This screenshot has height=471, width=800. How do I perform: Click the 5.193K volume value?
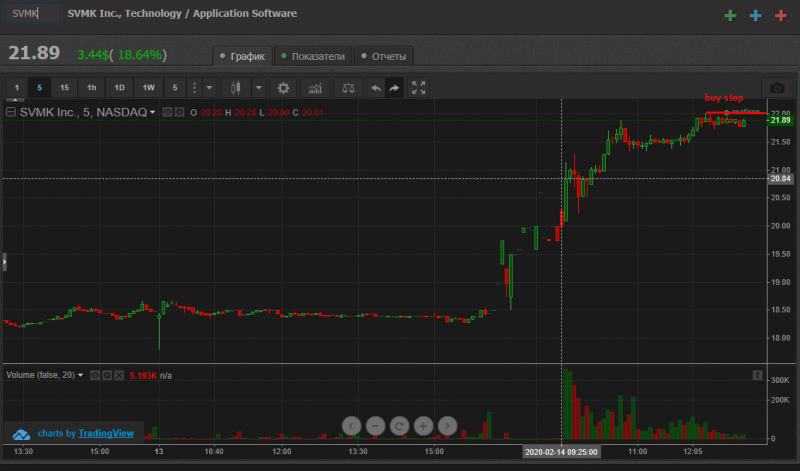pyautogui.click(x=143, y=376)
